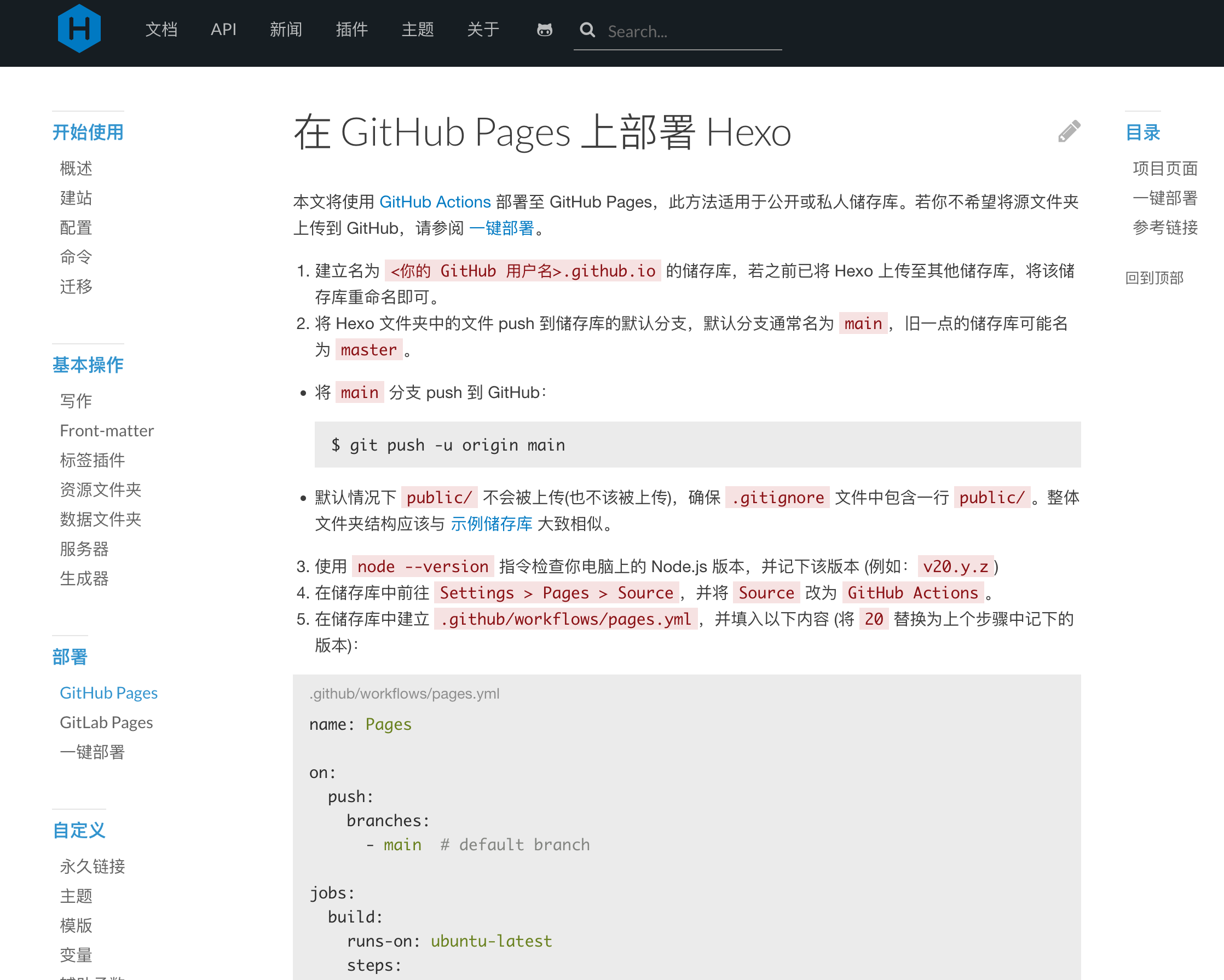Open the 示例储存库 link
The width and height of the screenshot is (1224, 980).
tap(492, 524)
